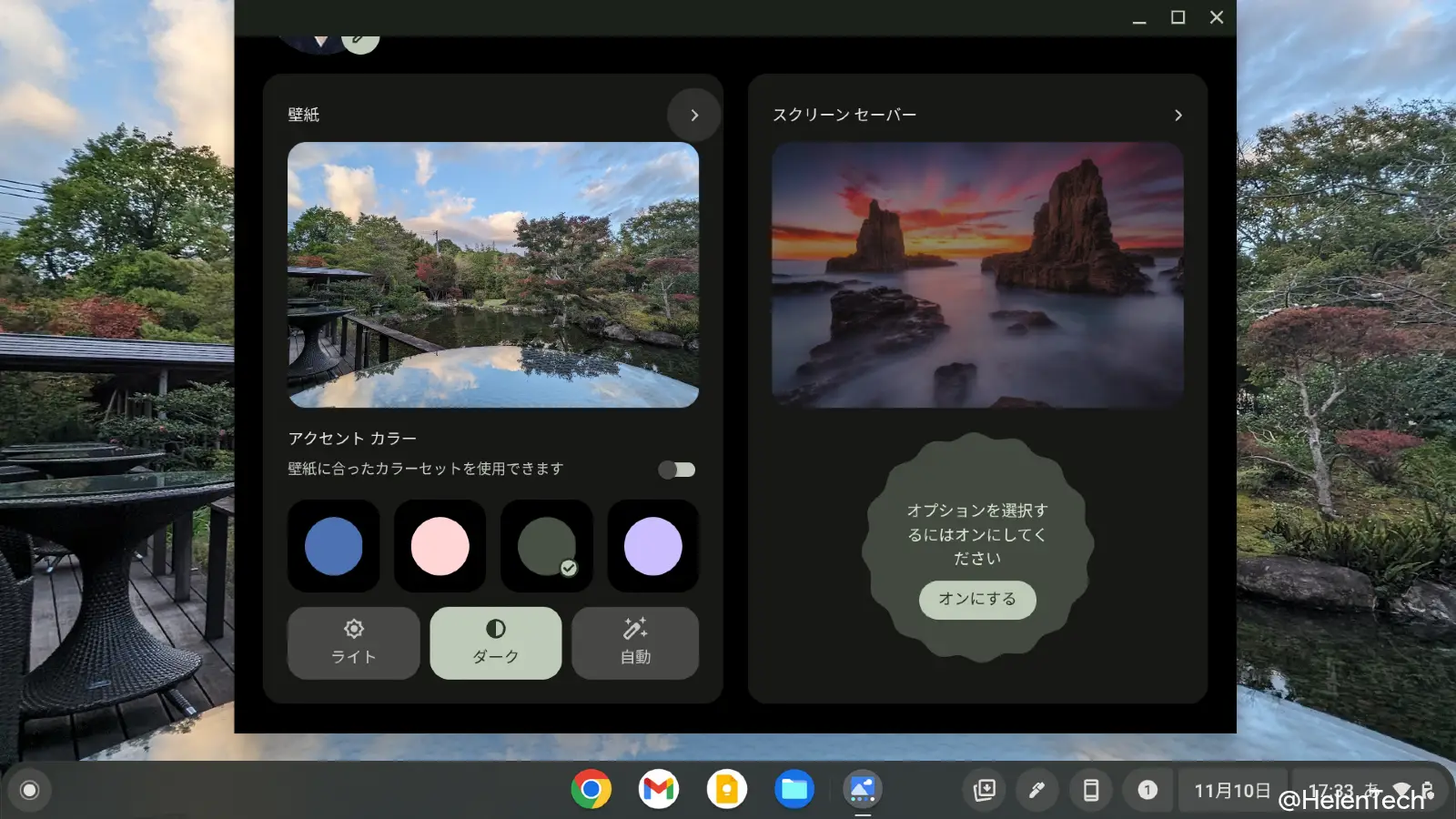Click the Phone Hub icon in the status tray
1456x819 pixels.
(1090, 790)
